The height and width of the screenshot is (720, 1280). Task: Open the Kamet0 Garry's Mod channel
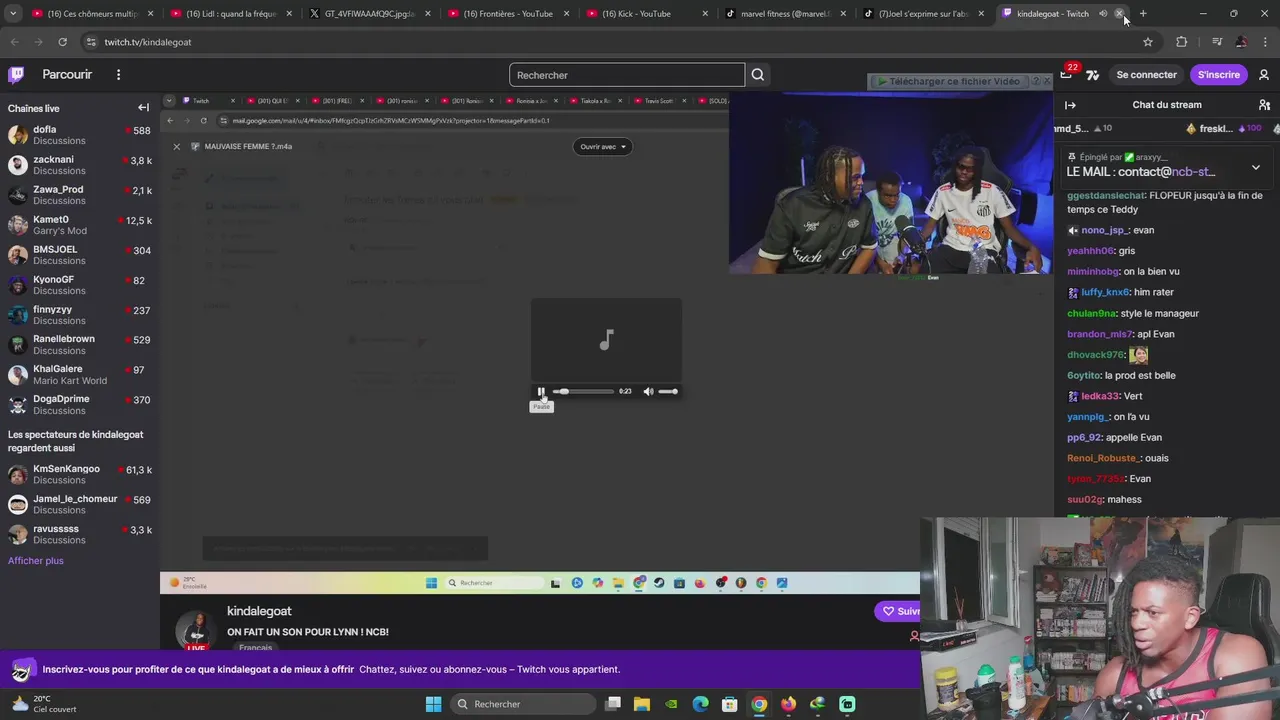78,225
